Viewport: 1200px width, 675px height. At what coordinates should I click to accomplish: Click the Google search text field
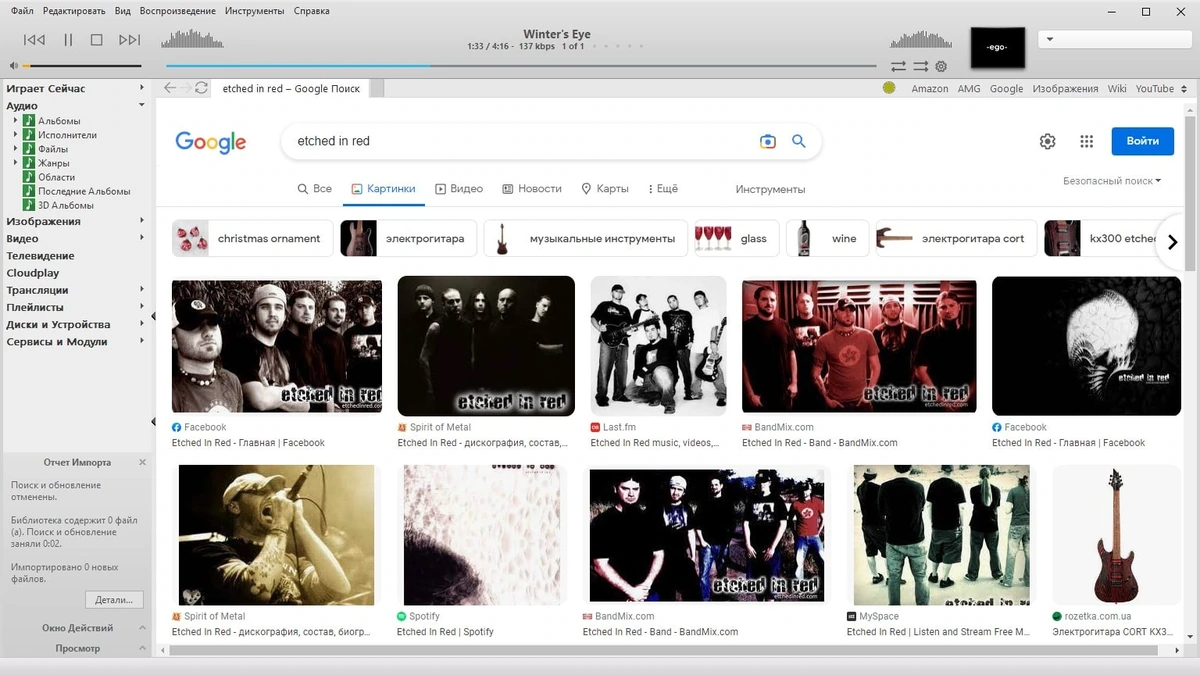coord(520,141)
